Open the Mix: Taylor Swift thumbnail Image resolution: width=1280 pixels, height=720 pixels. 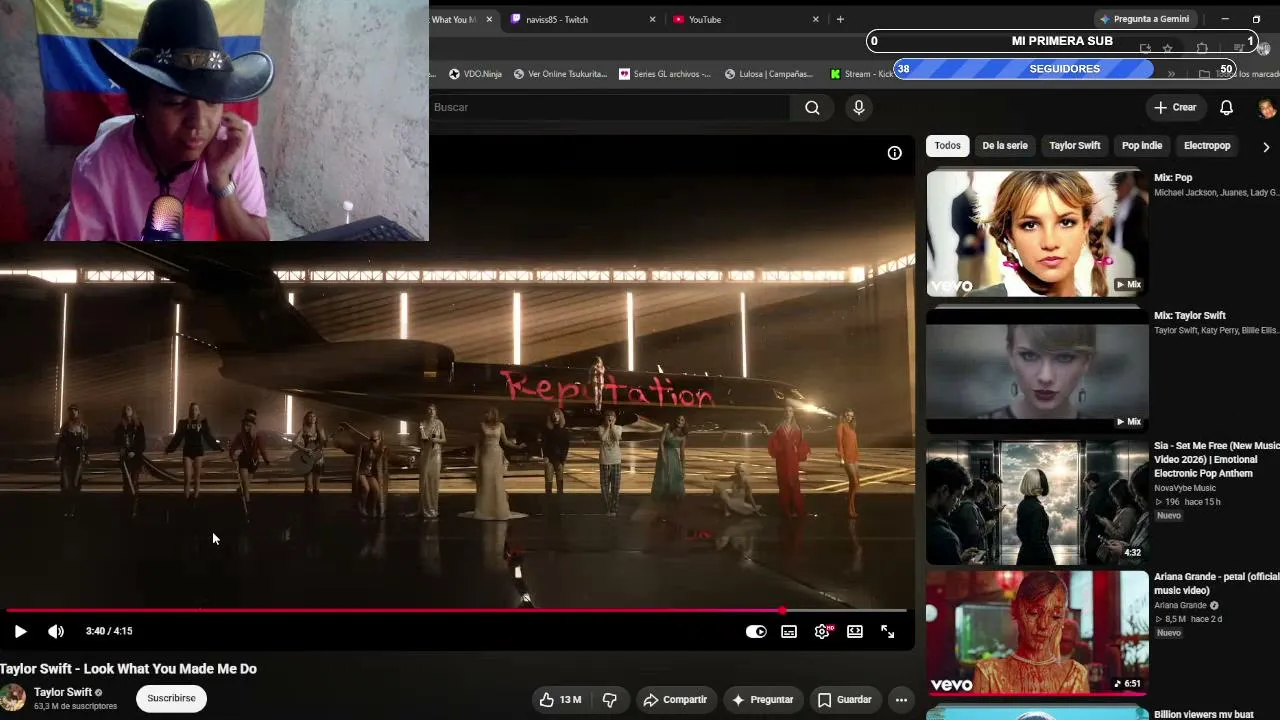[1037, 370]
